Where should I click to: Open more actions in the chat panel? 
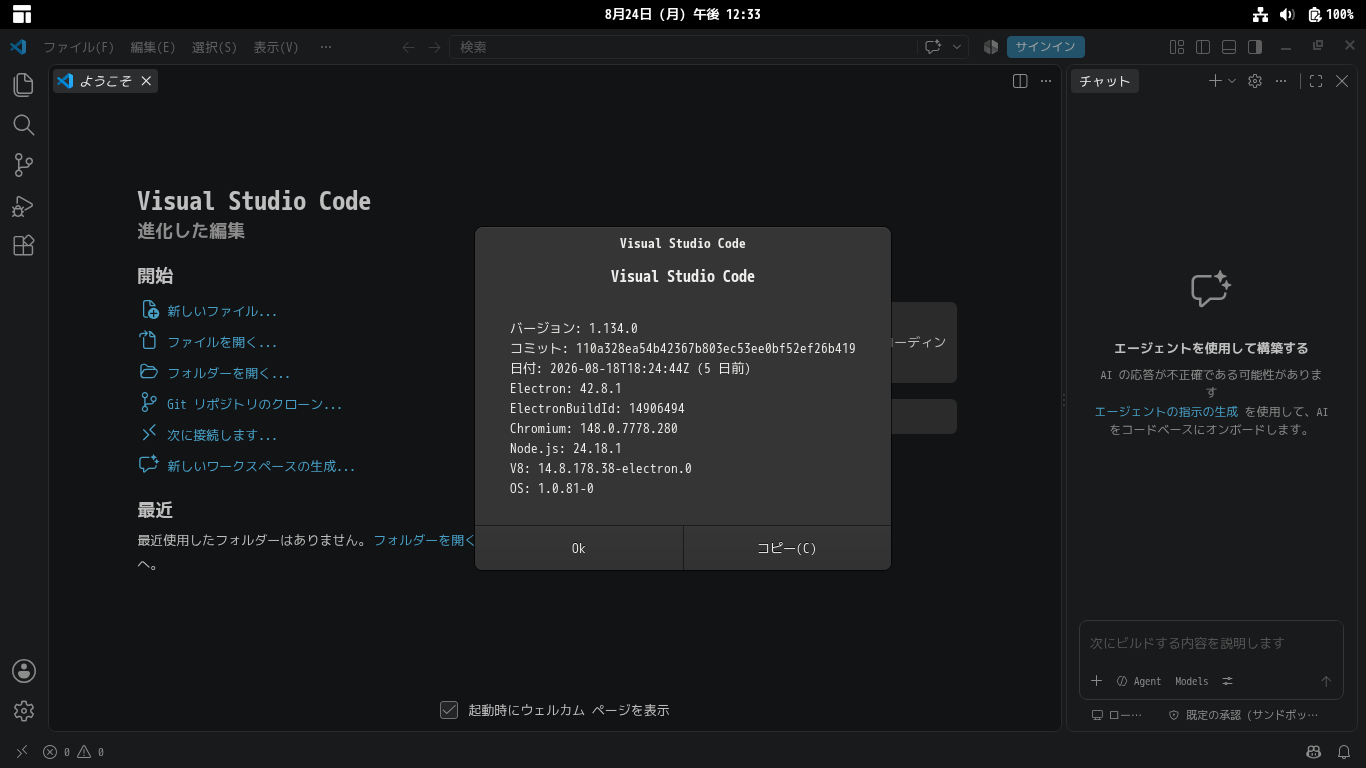click(x=1281, y=81)
